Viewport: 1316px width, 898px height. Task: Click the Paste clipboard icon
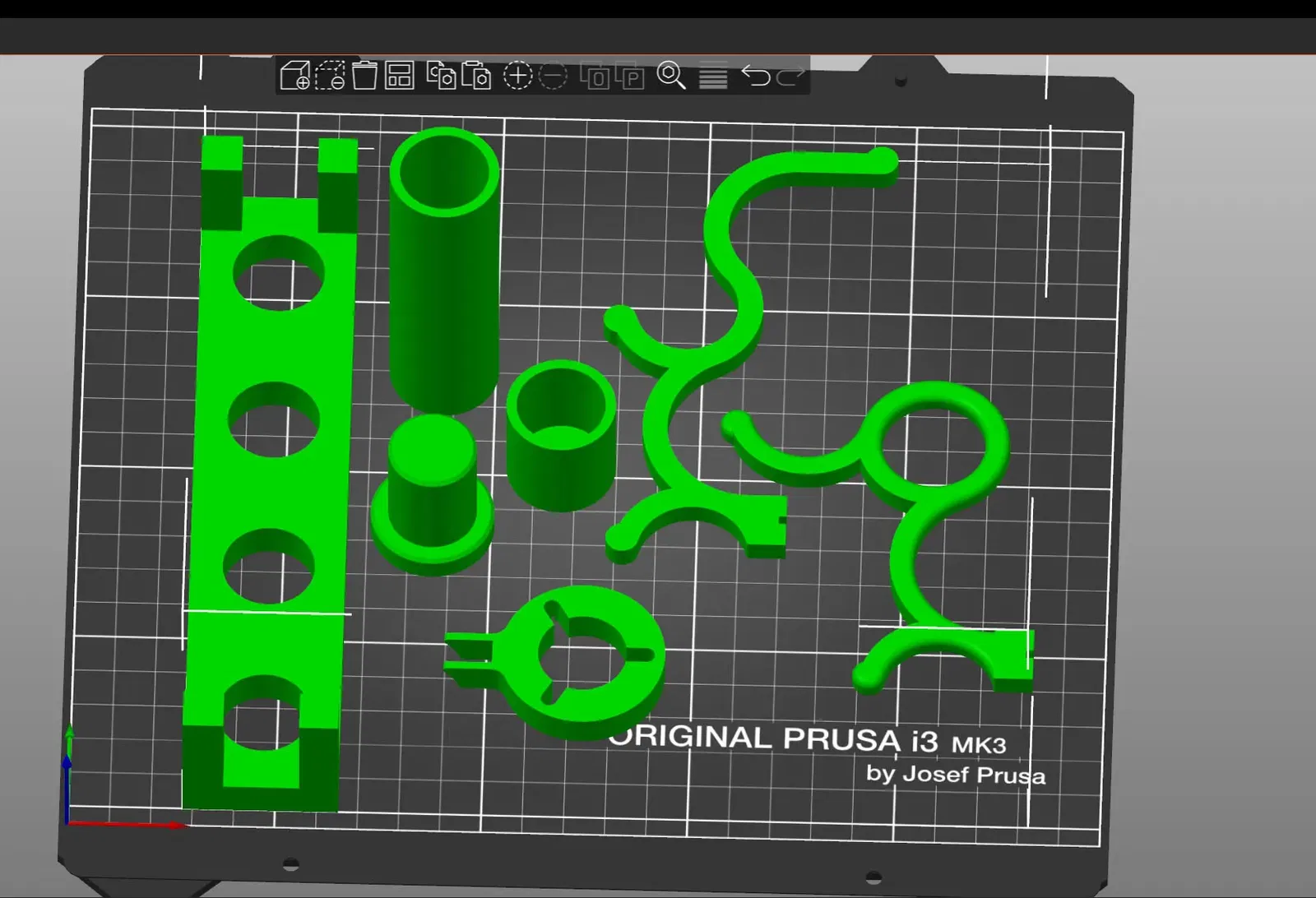pyautogui.click(x=476, y=76)
